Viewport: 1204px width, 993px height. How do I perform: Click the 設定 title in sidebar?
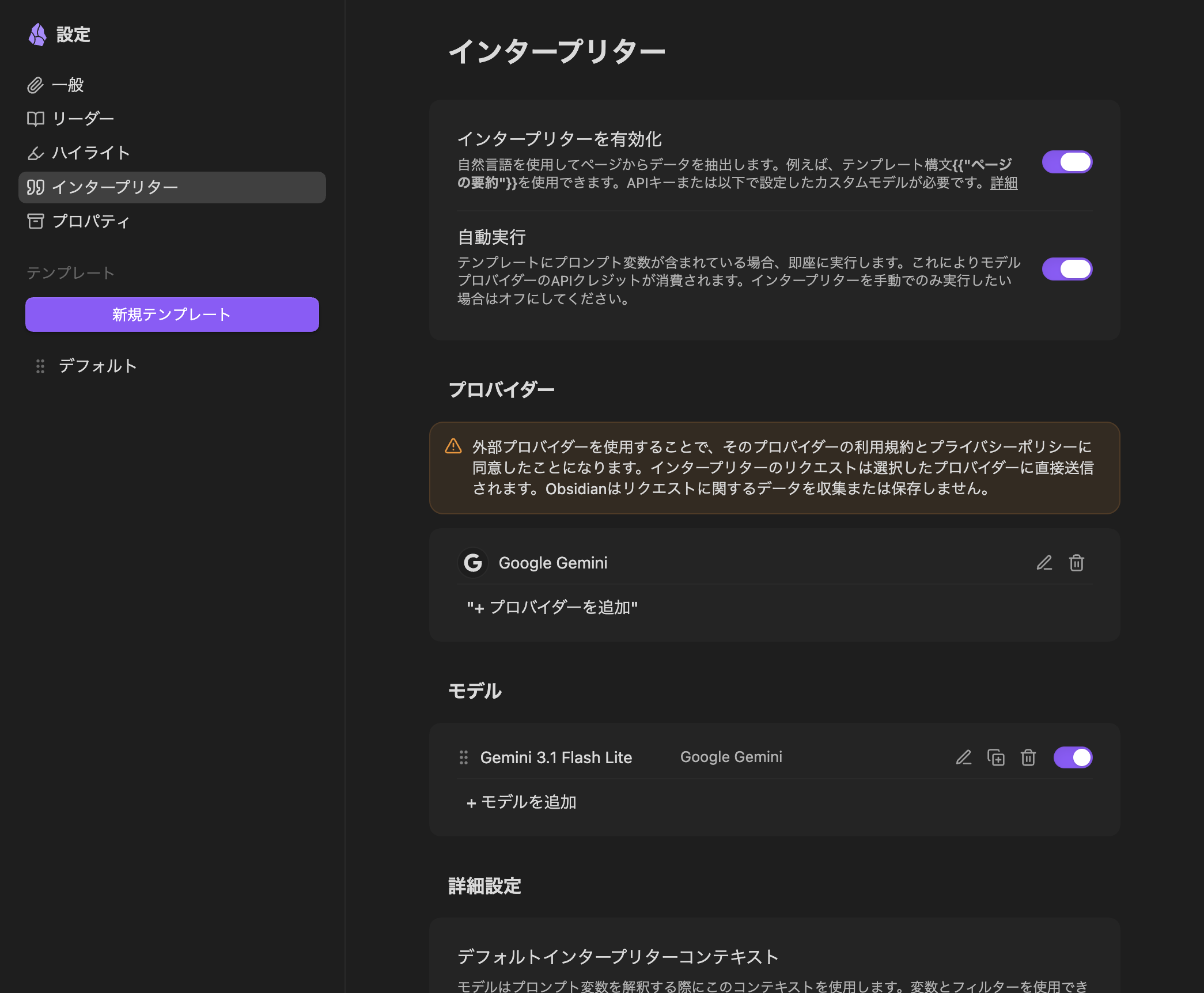click(74, 35)
